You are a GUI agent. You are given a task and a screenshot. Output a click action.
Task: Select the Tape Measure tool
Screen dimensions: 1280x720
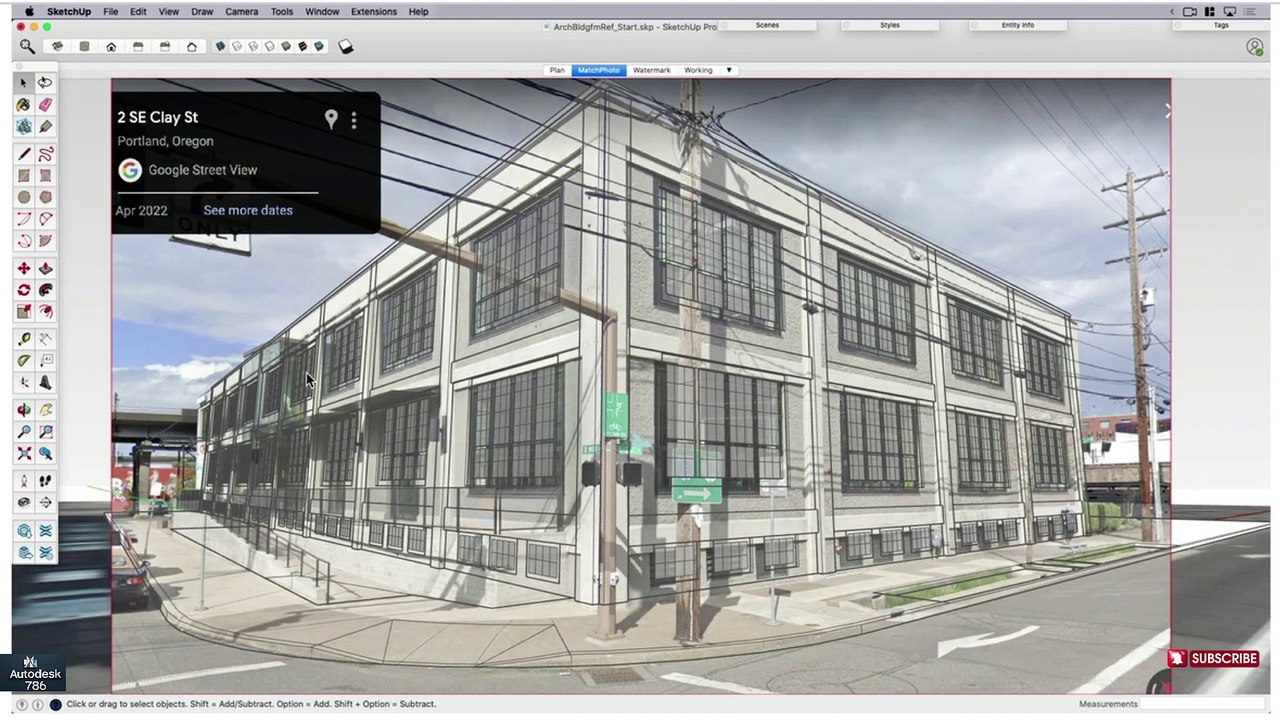(23, 339)
